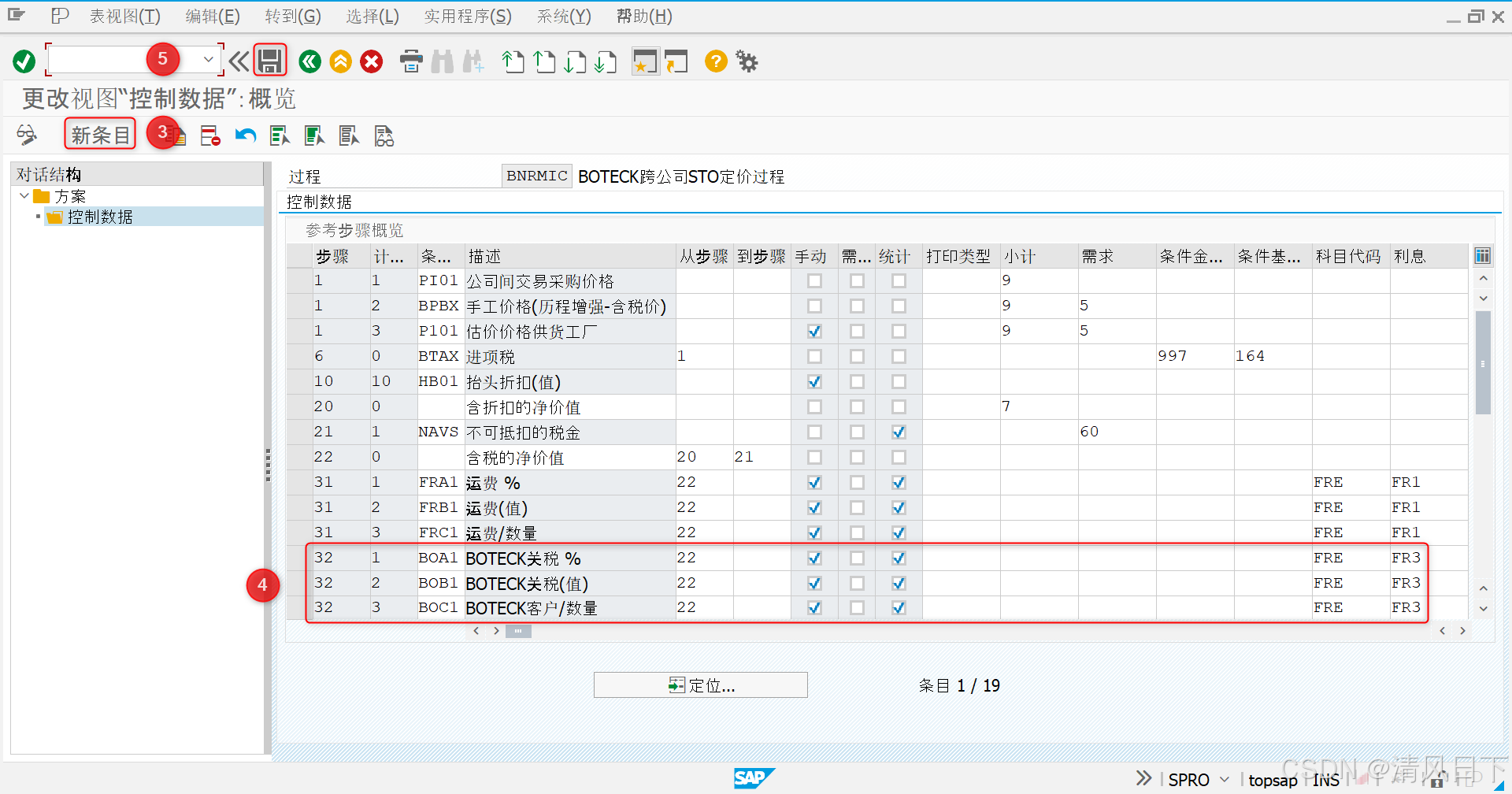Click the Deselect All icon
1512x794 pixels.
click(x=350, y=135)
